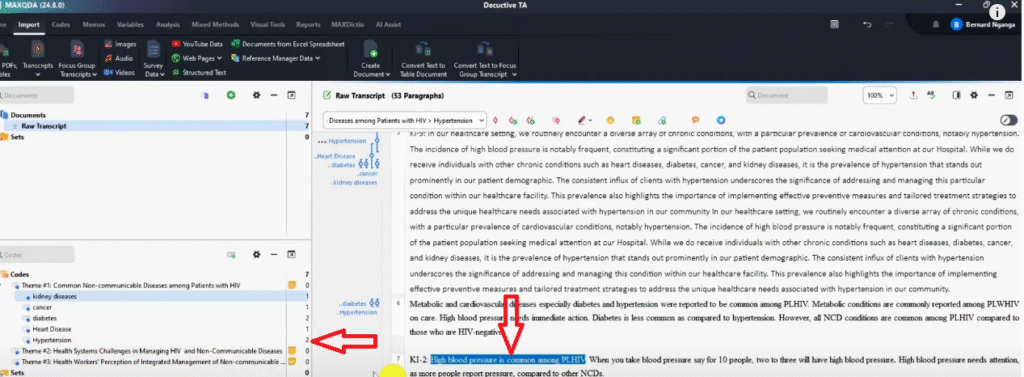
Task: Select the cancer code
Action: click(42, 307)
